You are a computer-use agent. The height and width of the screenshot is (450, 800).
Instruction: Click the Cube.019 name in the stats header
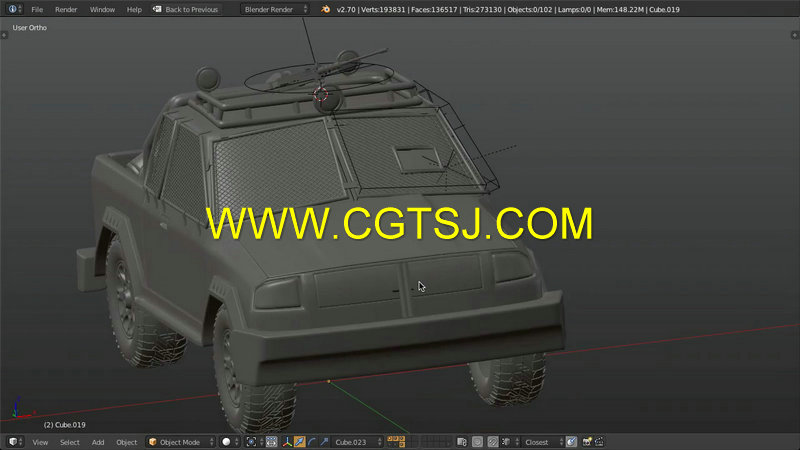[664, 9]
